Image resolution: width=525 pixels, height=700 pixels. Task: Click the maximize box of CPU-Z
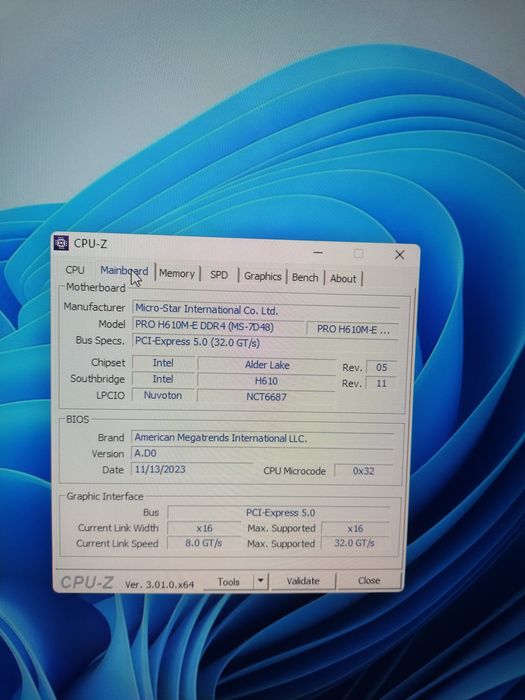point(358,254)
